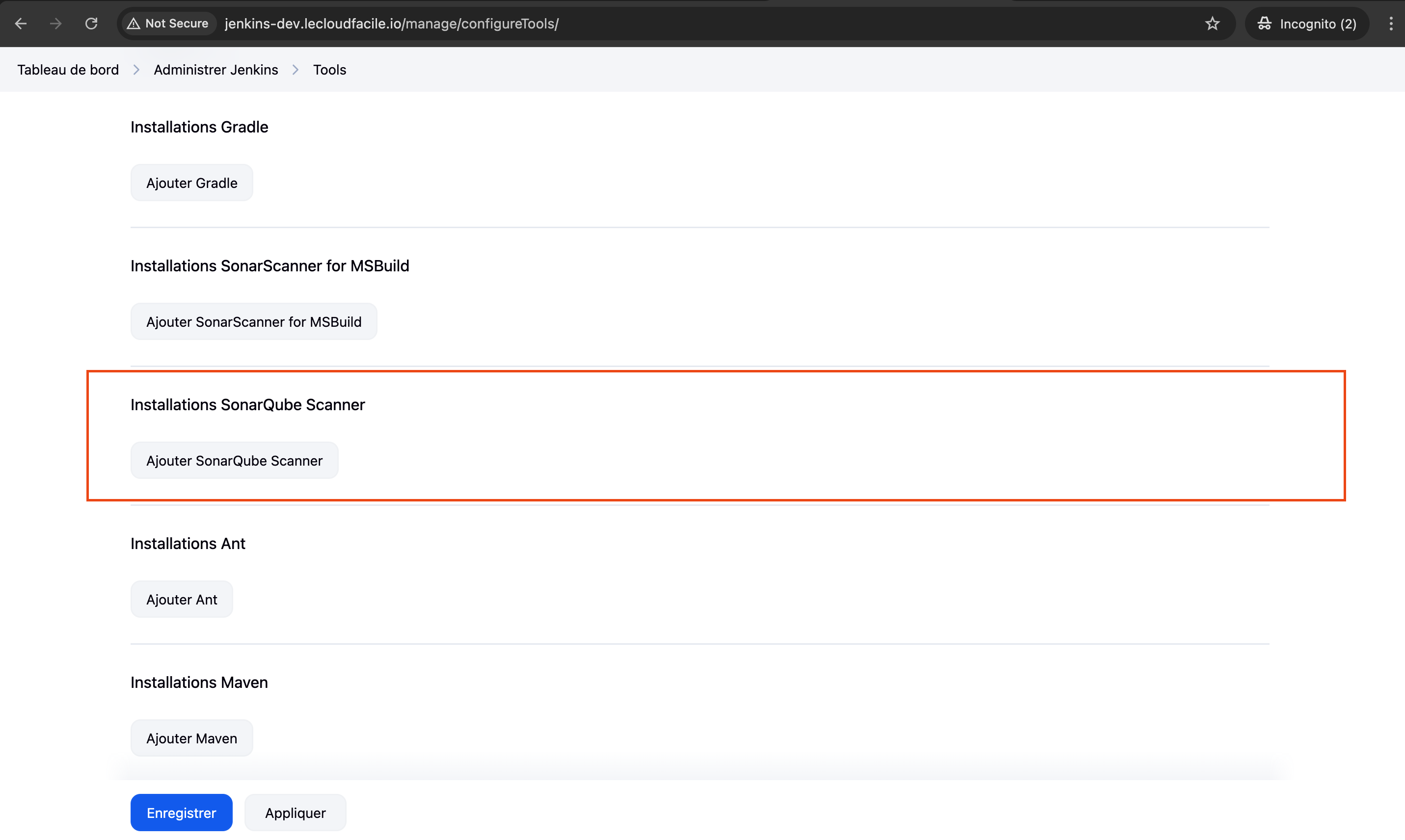This screenshot has width=1405, height=840.
Task: Reload the page with refresh icon
Action: [x=91, y=24]
